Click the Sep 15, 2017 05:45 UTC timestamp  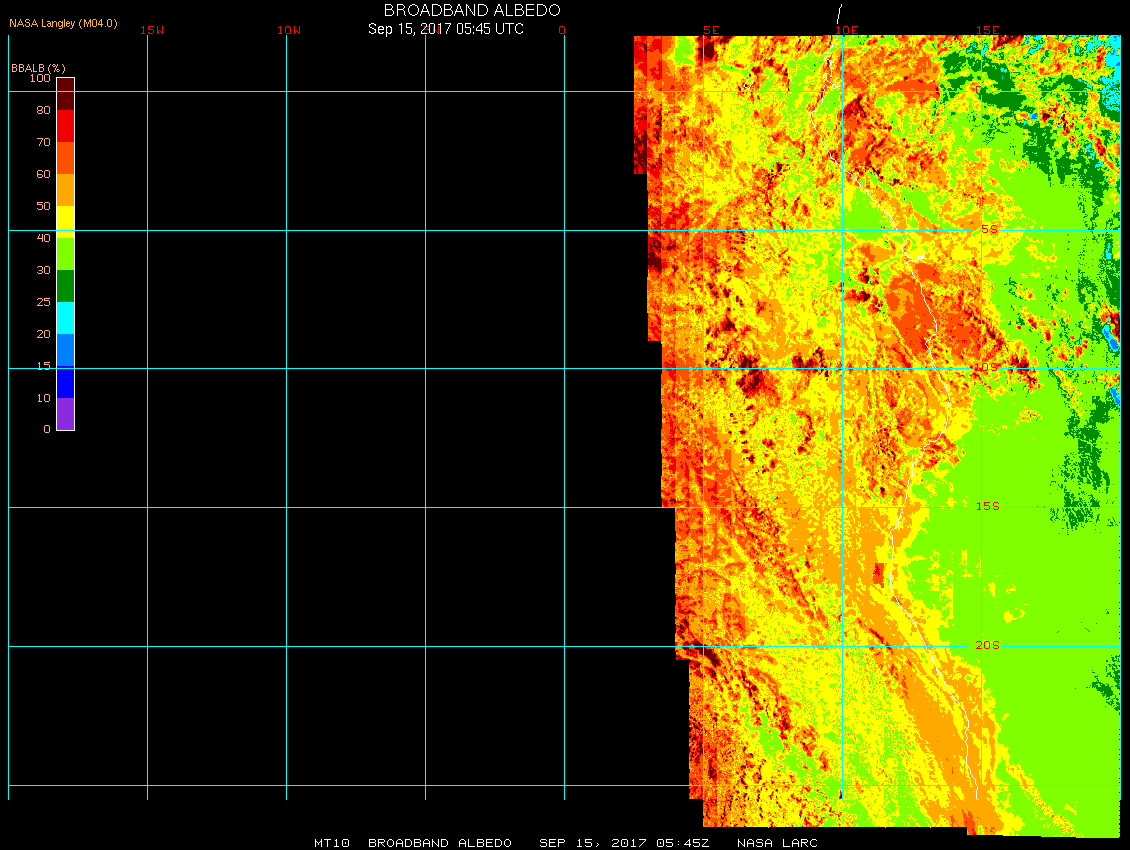(x=446, y=29)
